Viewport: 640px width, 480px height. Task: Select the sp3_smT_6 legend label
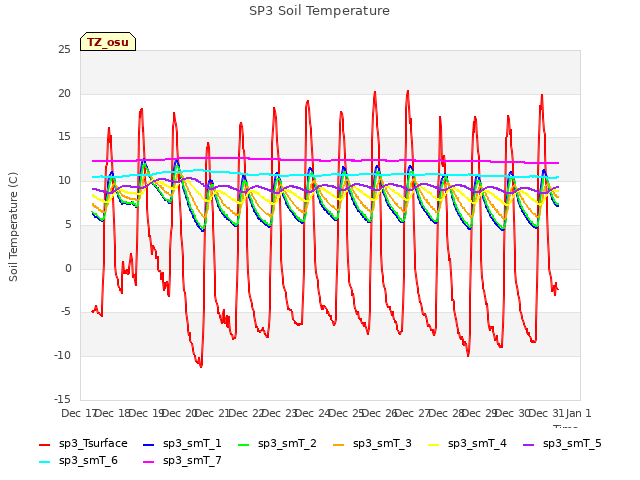(x=88, y=461)
